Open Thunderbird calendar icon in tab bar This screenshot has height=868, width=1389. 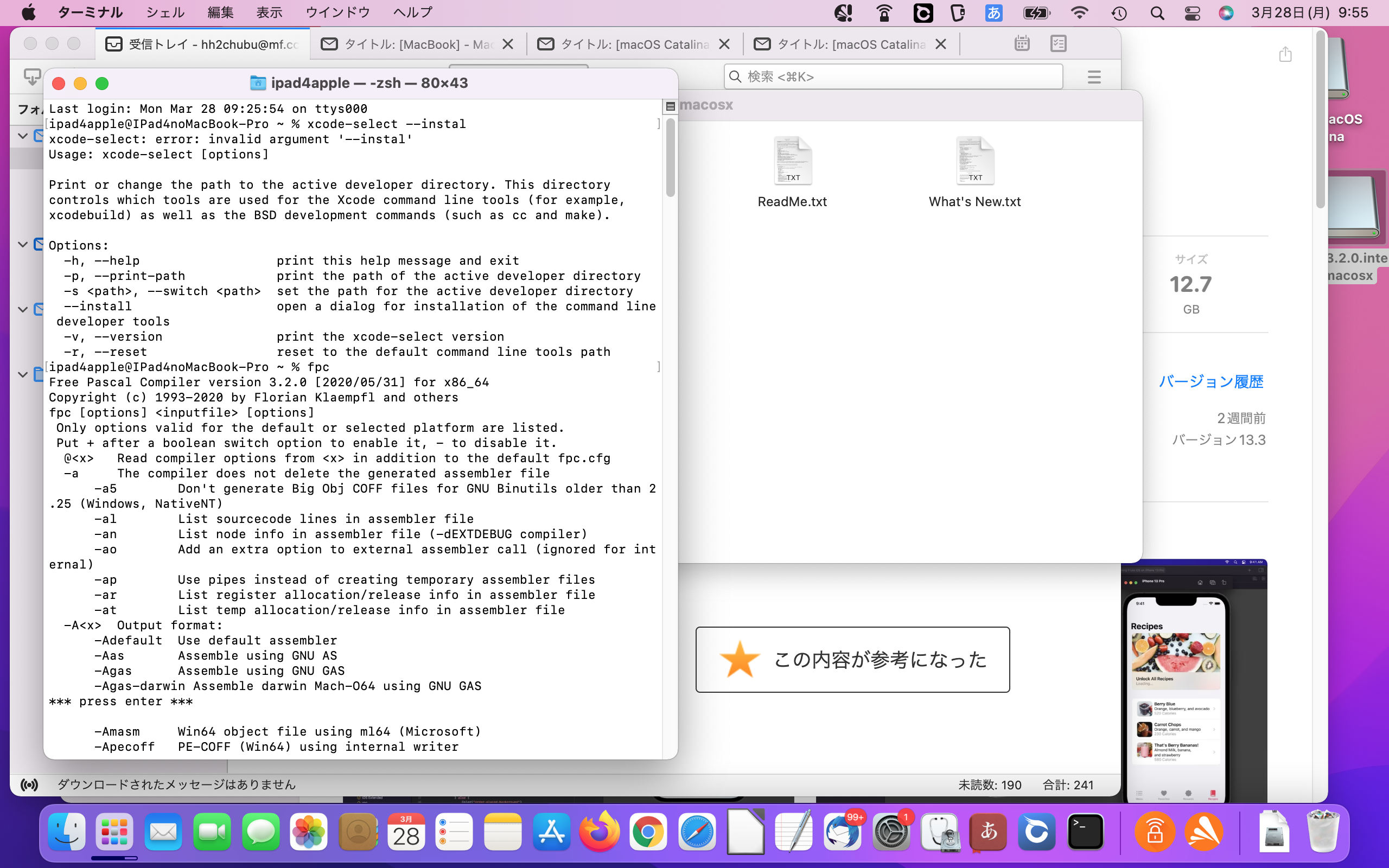point(1022,43)
